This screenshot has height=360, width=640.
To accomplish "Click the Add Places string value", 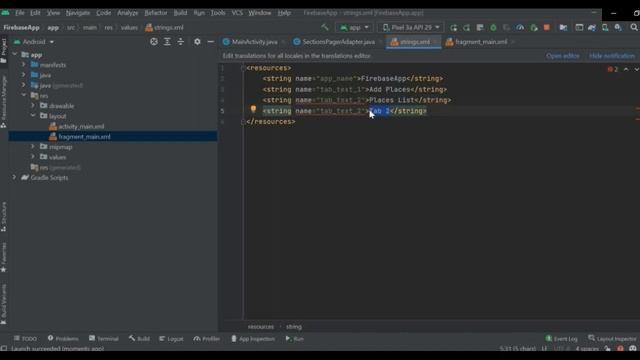I will (389, 89).
